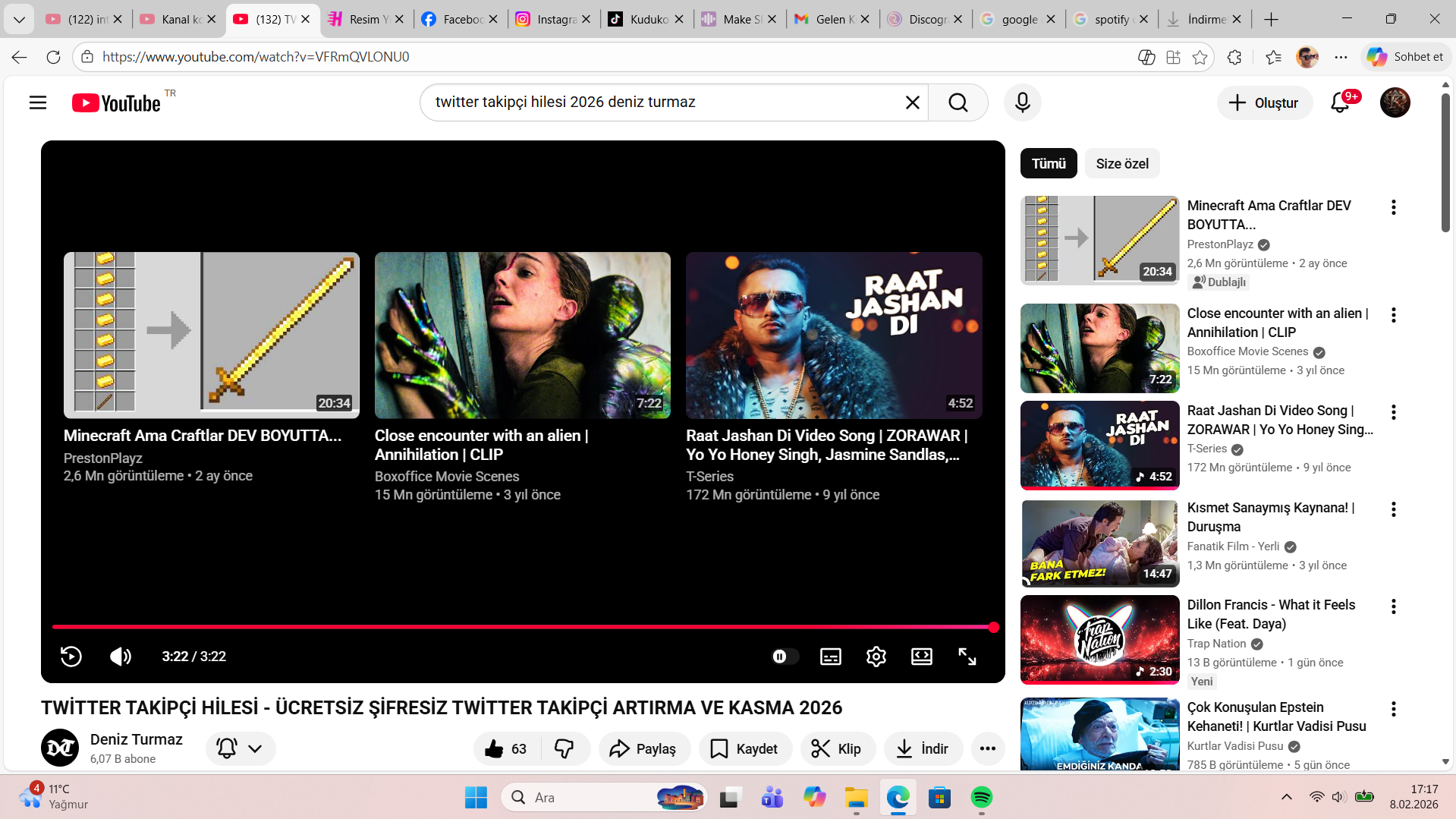Open options for Close encounter with an alien
This screenshot has height=819, width=1456.
point(1394,315)
